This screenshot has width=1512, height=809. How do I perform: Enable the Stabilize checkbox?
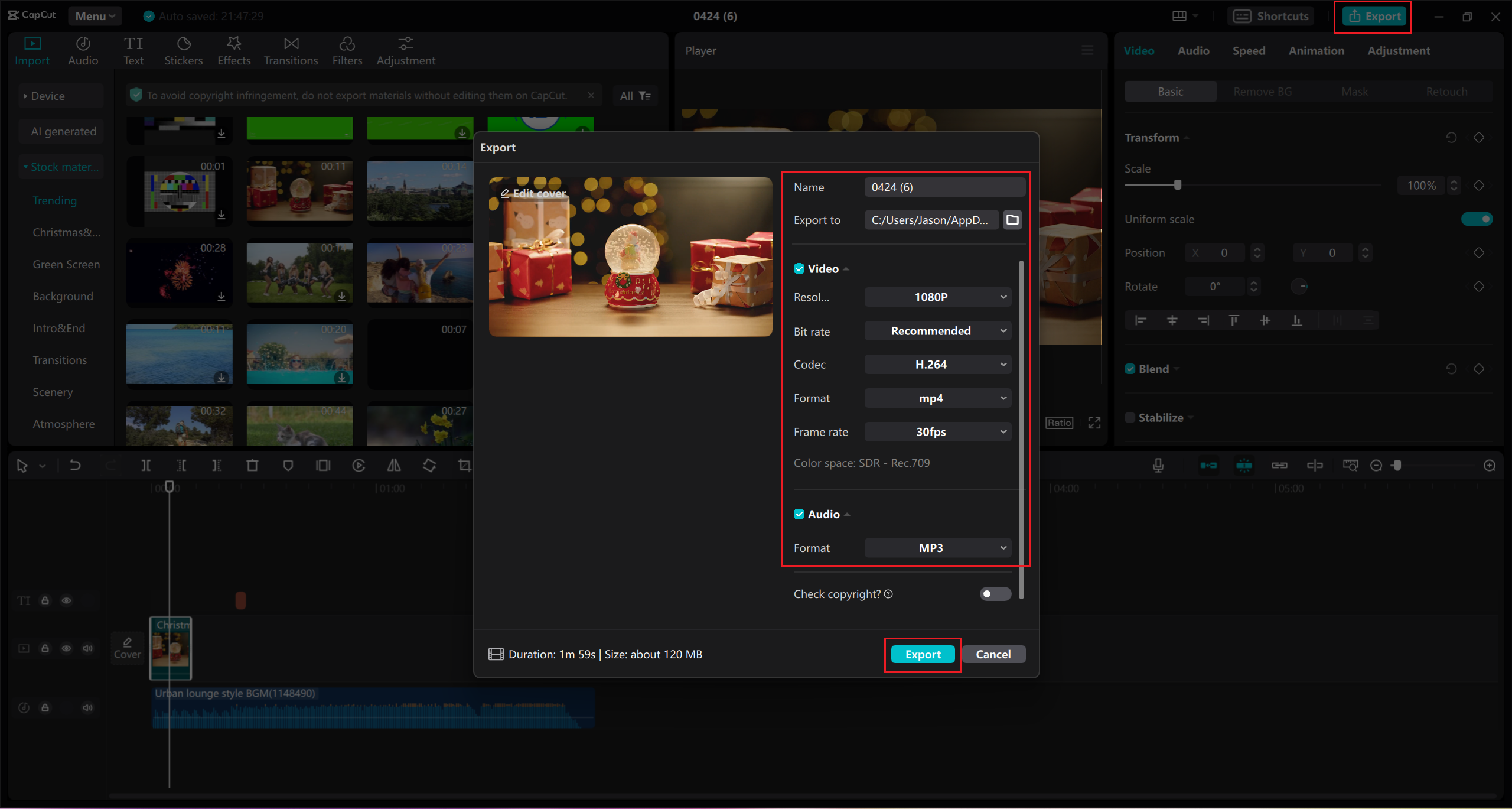[x=1130, y=417]
